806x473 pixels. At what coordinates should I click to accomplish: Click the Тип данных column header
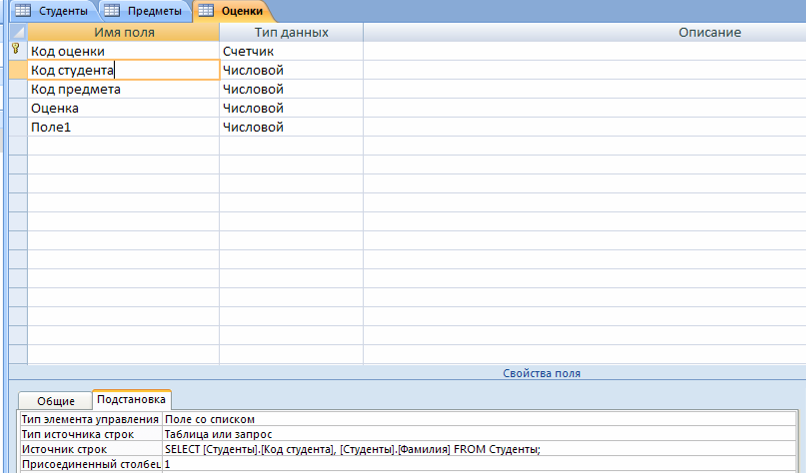click(x=291, y=32)
